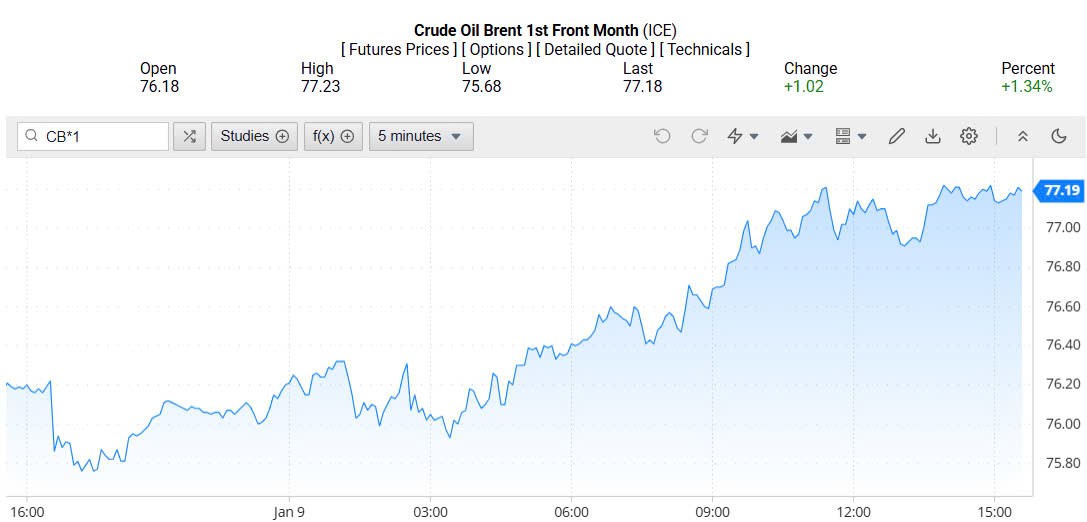Screen dimensions: 1087x522
Task: Open the Futures Prices link
Action: (398, 50)
